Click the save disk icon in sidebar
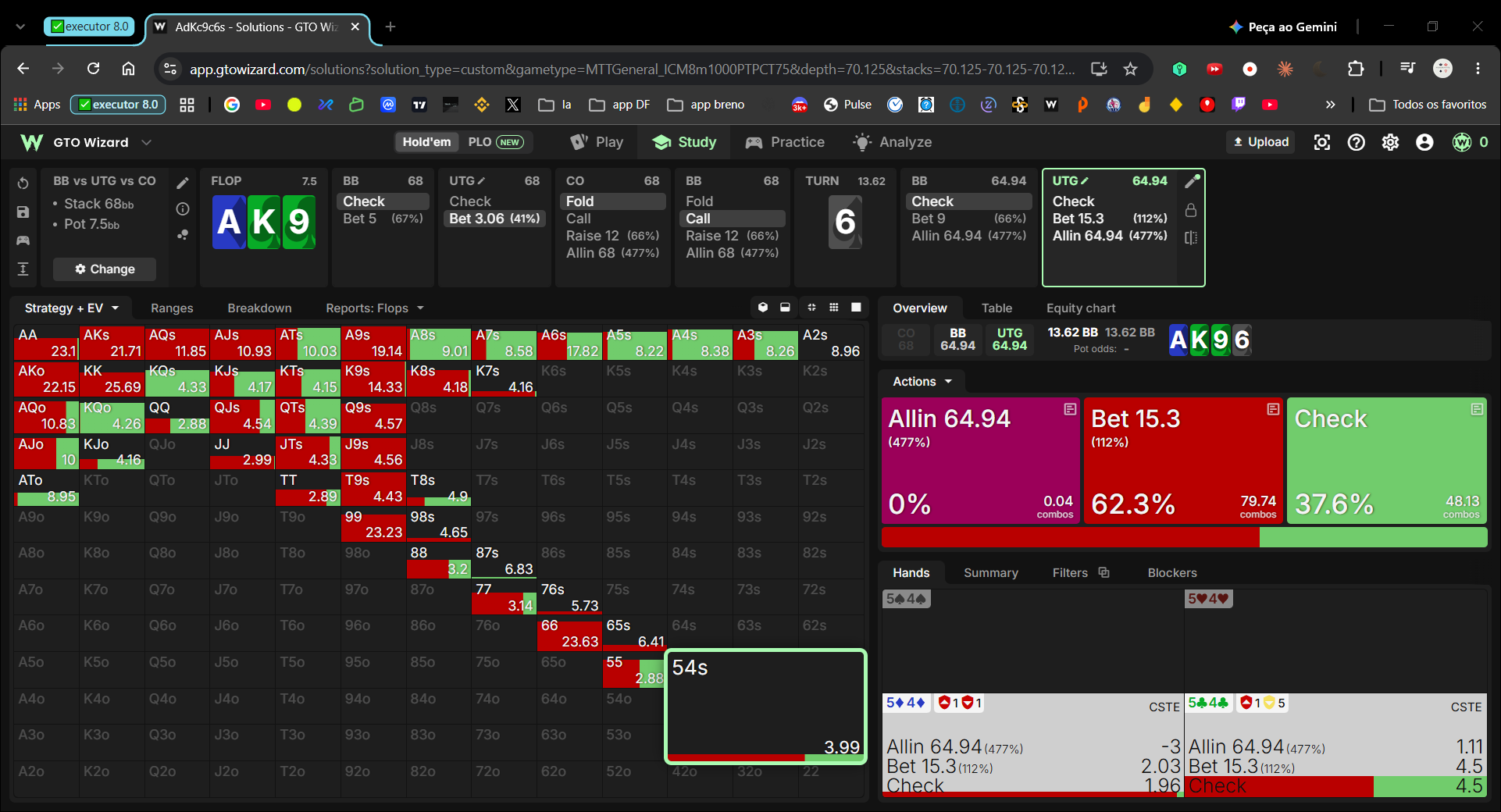The height and width of the screenshot is (812, 1501). 23,212
